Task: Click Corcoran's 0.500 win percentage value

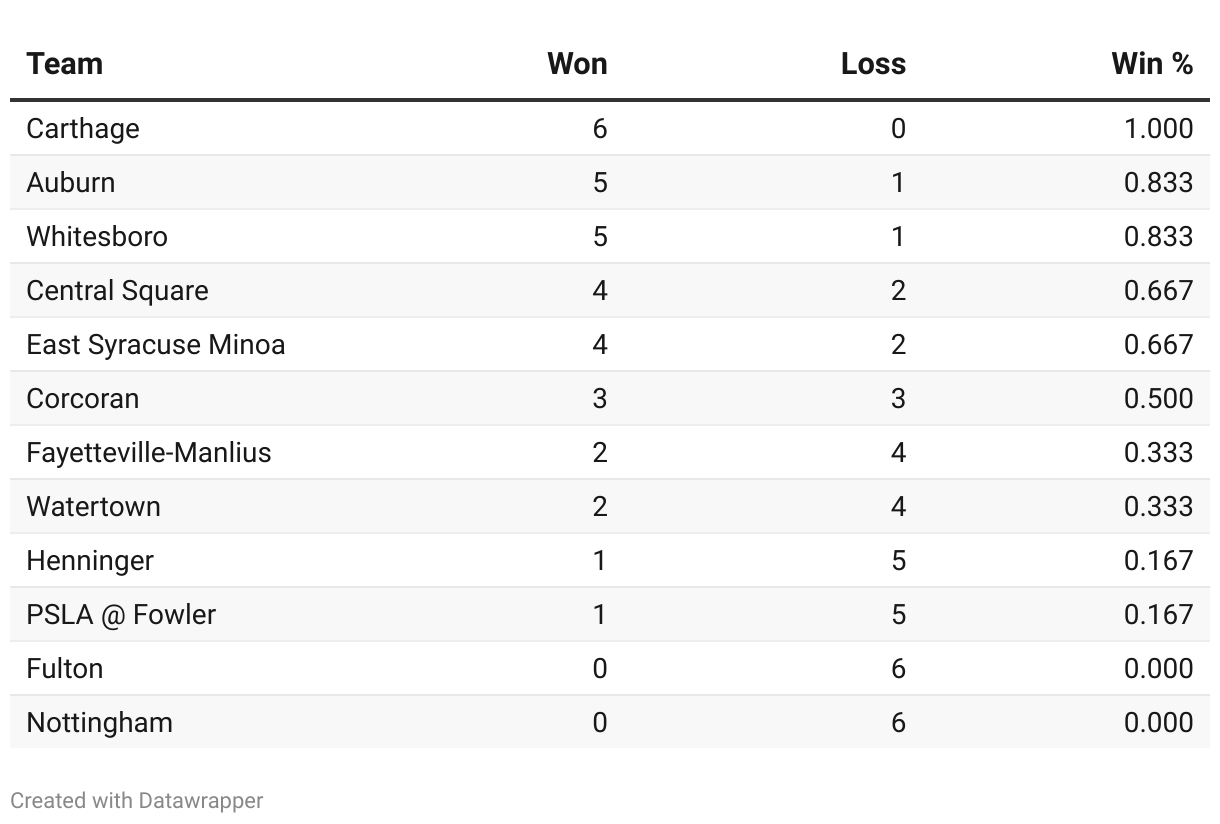Action: (x=1158, y=398)
